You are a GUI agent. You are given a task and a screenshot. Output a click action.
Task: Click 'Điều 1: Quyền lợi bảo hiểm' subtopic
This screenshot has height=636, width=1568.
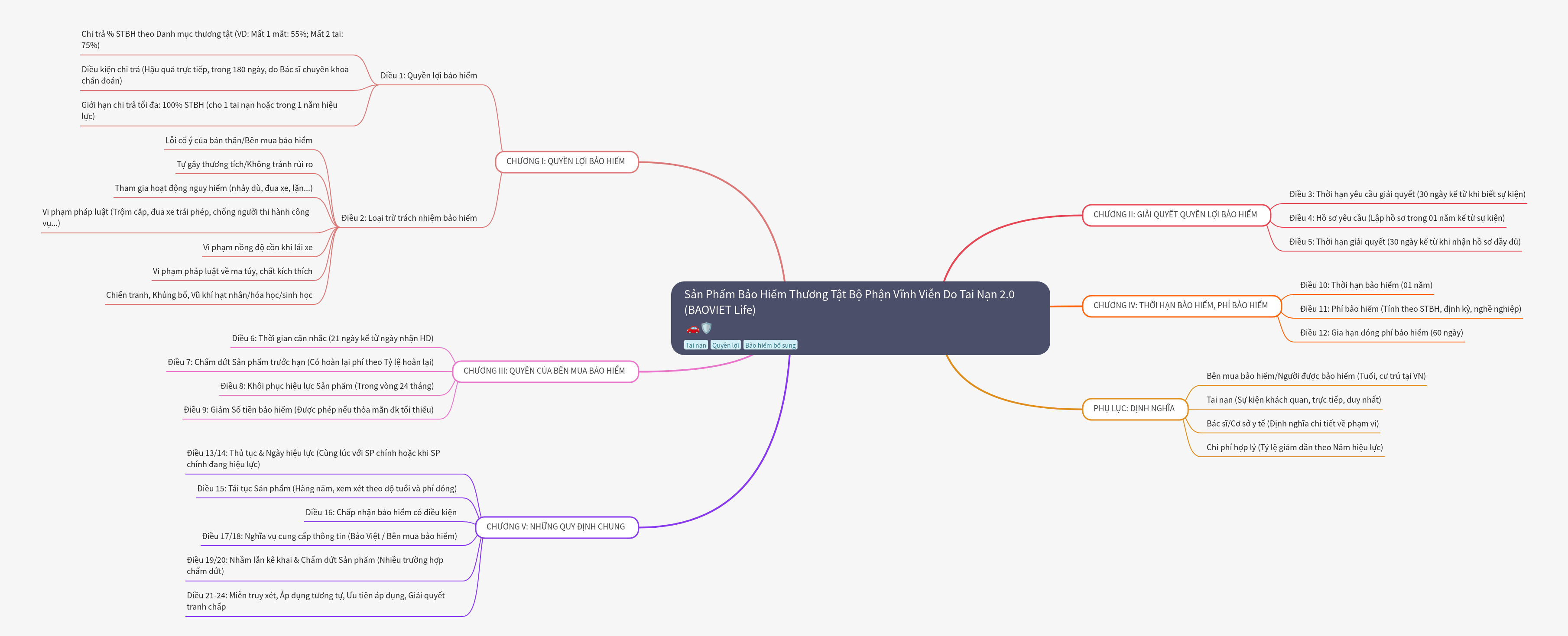coord(429,76)
